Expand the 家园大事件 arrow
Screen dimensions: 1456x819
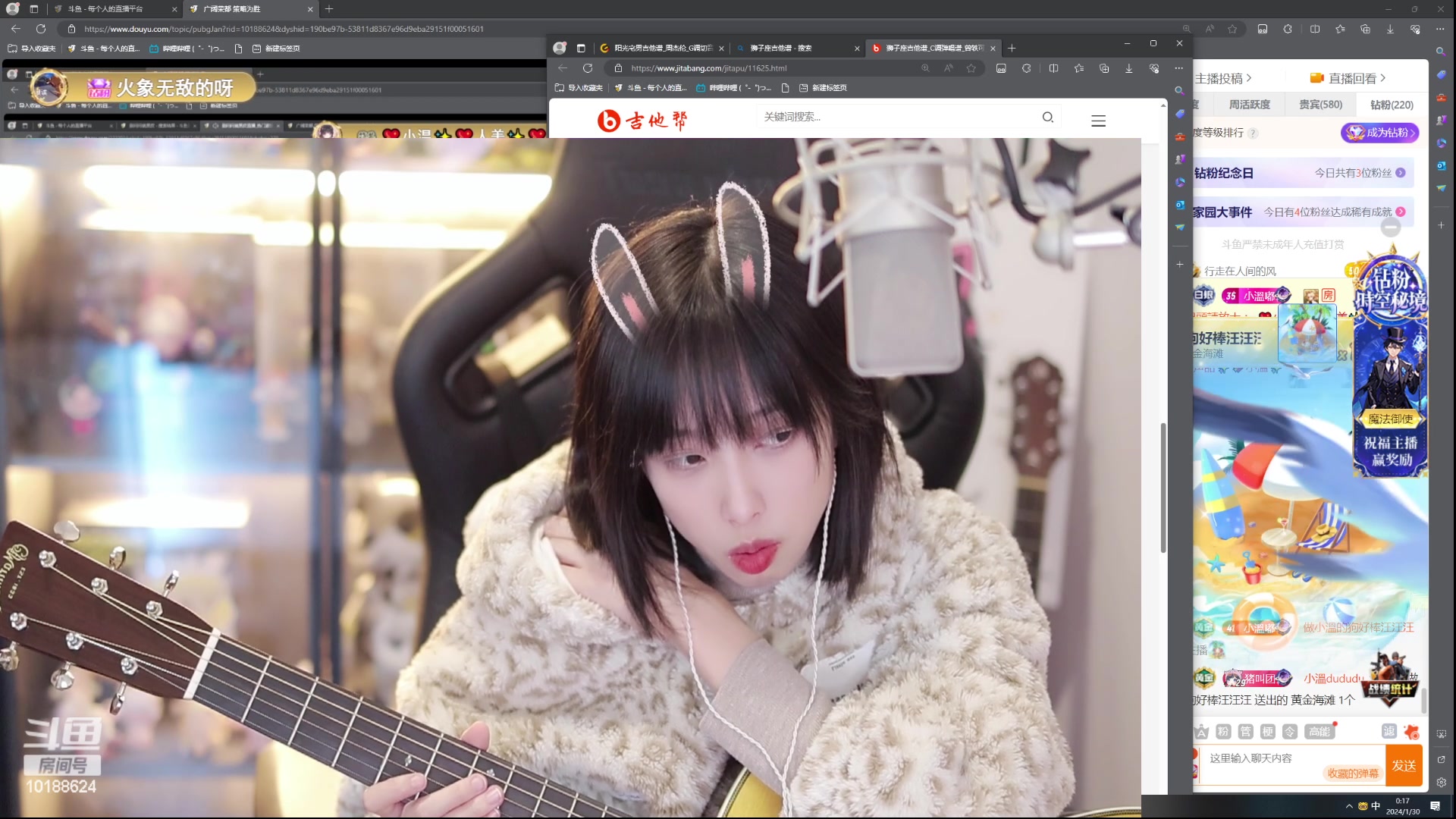click(1401, 212)
